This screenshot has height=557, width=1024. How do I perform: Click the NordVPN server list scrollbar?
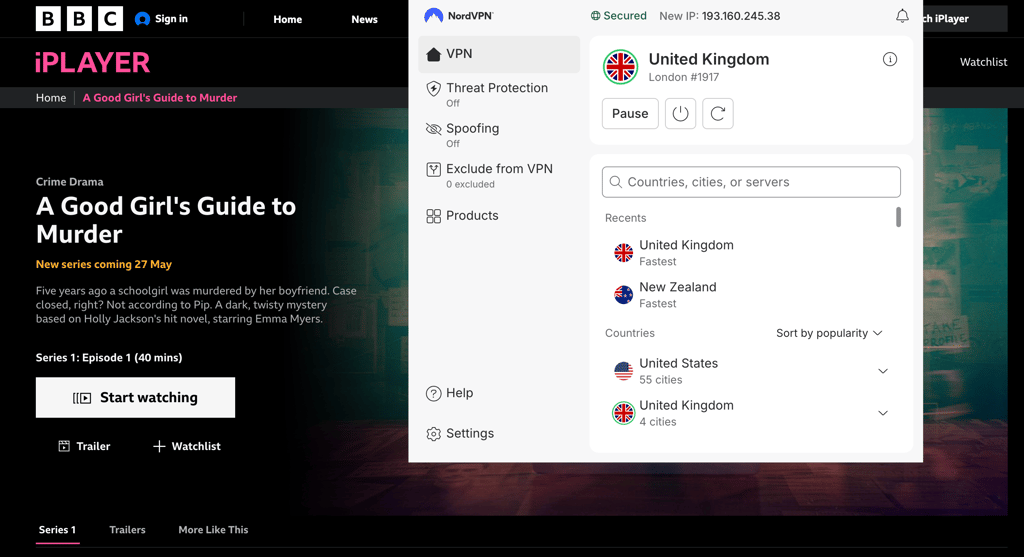[x=899, y=217]
